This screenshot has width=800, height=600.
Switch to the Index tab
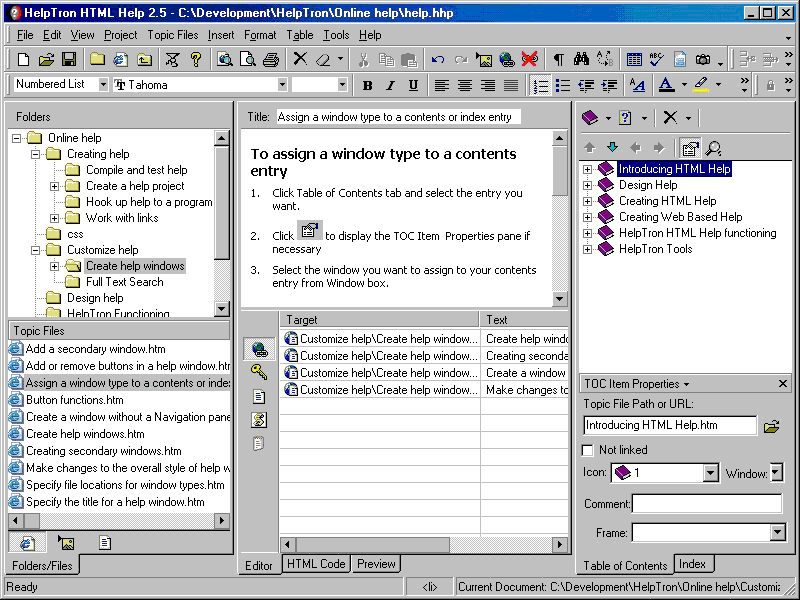pos(692,564)
